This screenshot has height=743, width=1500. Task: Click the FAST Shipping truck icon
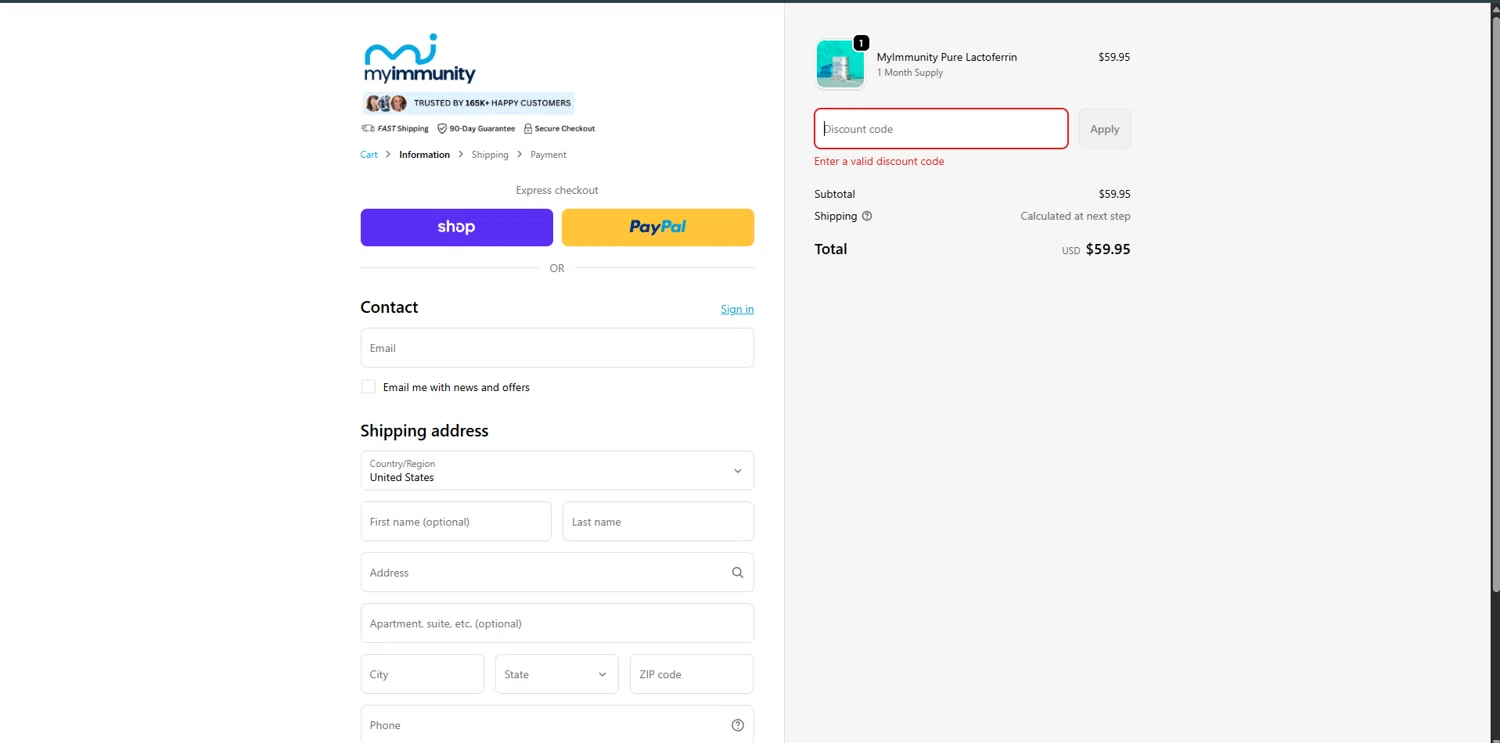(368, 128)
